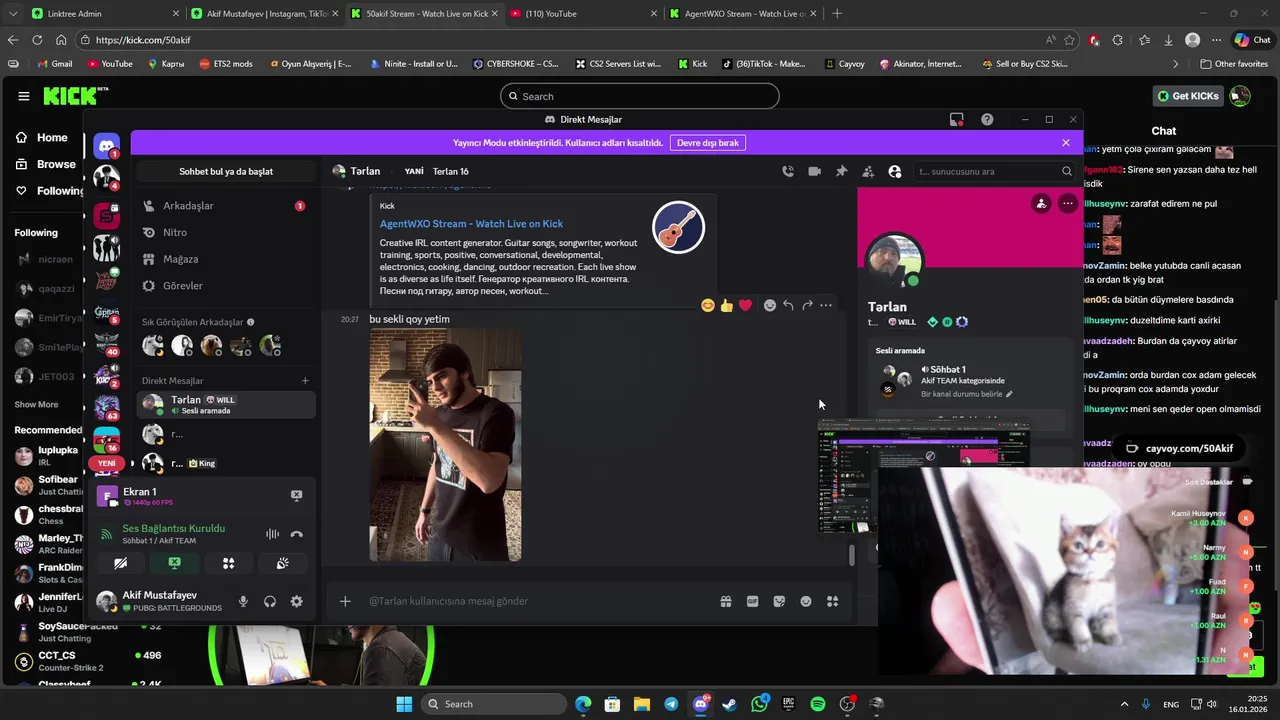The width and height of the screenshot is (1280, 720).
Task: Open Discord inbox icon in title bar
Action: pyautogui.click(x=956, y=119)
